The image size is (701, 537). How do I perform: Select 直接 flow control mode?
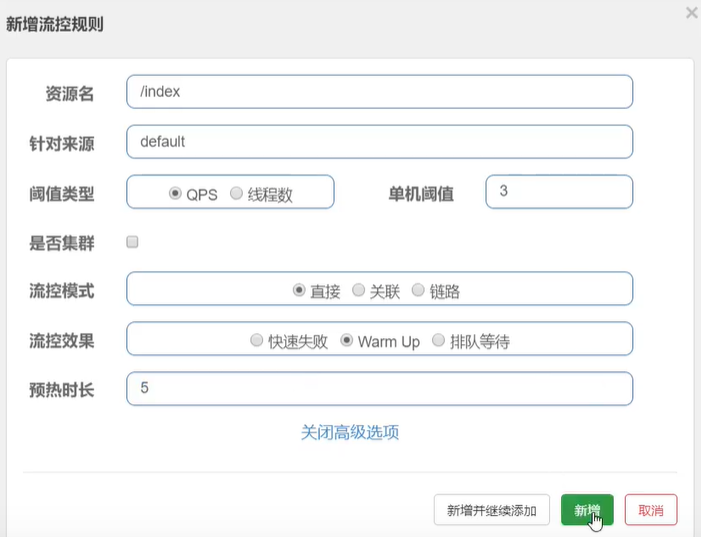299,290
